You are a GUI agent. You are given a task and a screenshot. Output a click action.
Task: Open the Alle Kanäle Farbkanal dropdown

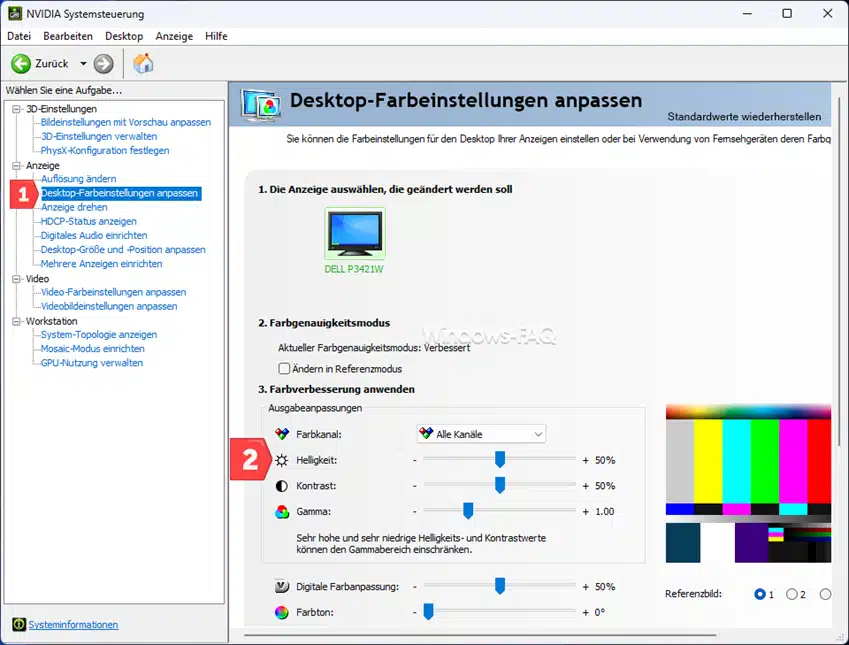tap(481, 434)
